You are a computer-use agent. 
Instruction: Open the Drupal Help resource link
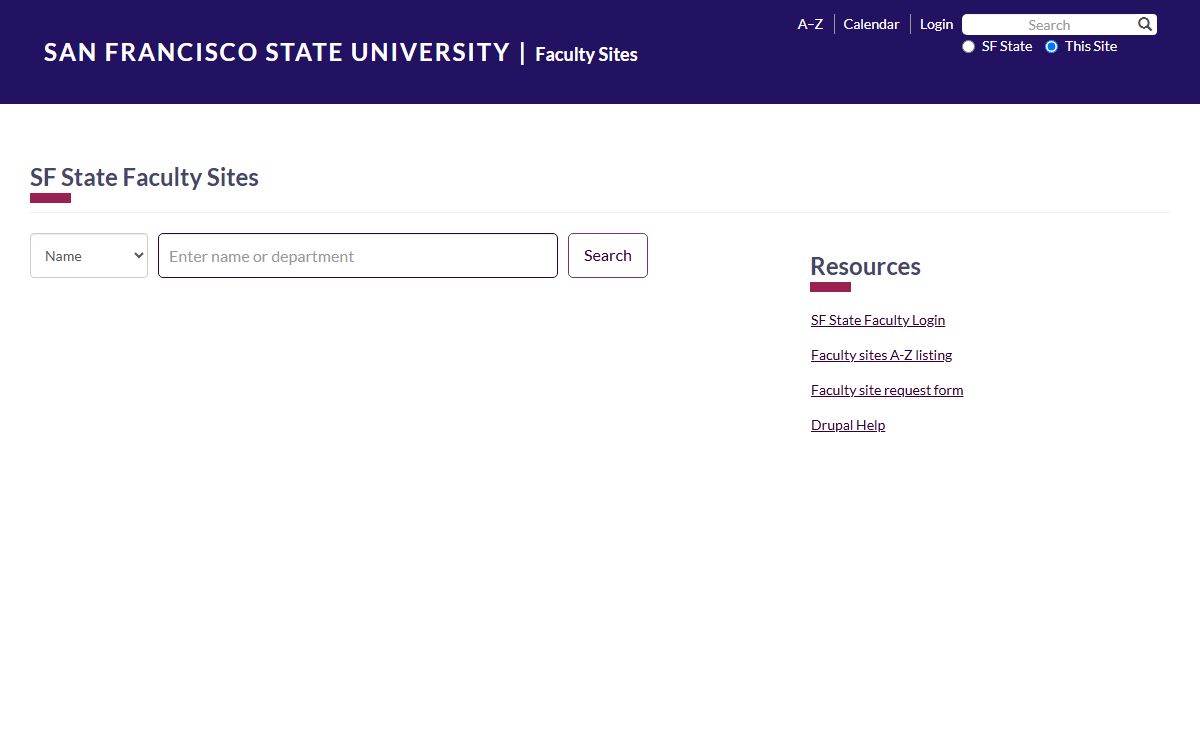(x=848, y=425)
